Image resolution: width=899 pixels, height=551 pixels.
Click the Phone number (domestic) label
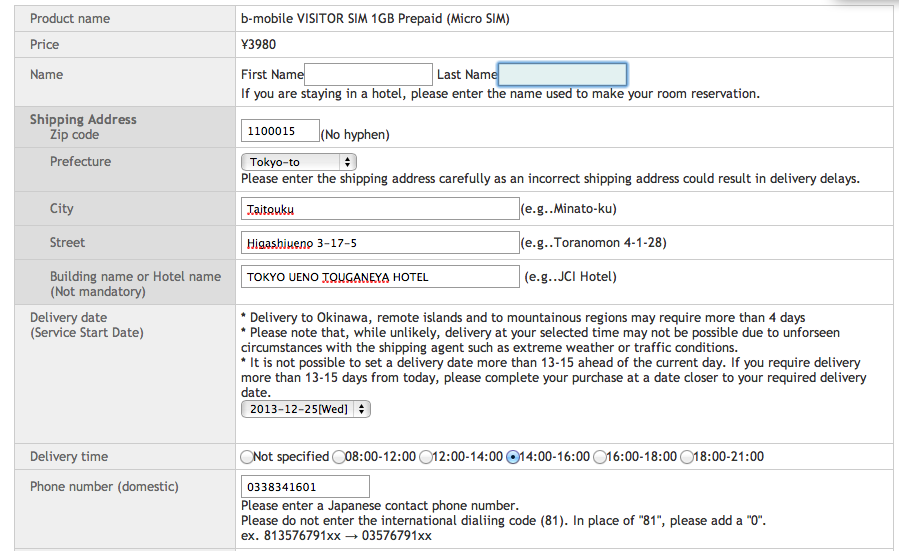tap(104, 487)
